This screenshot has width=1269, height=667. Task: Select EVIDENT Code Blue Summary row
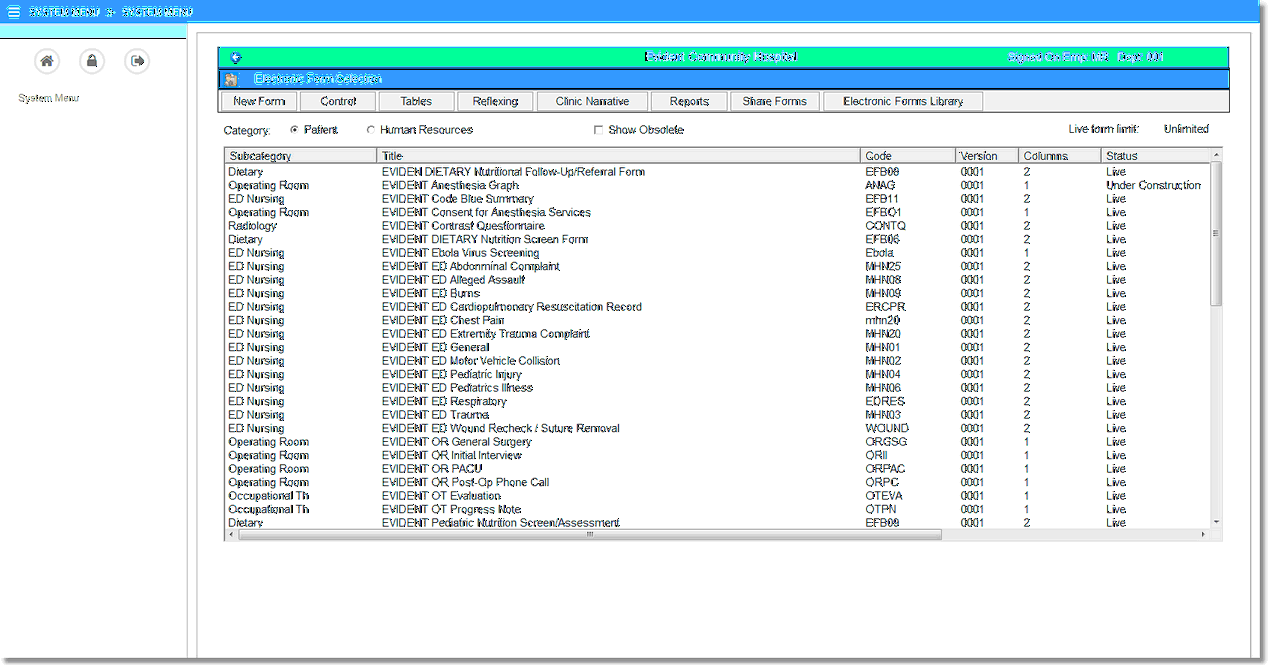click(x=717, y=199)
